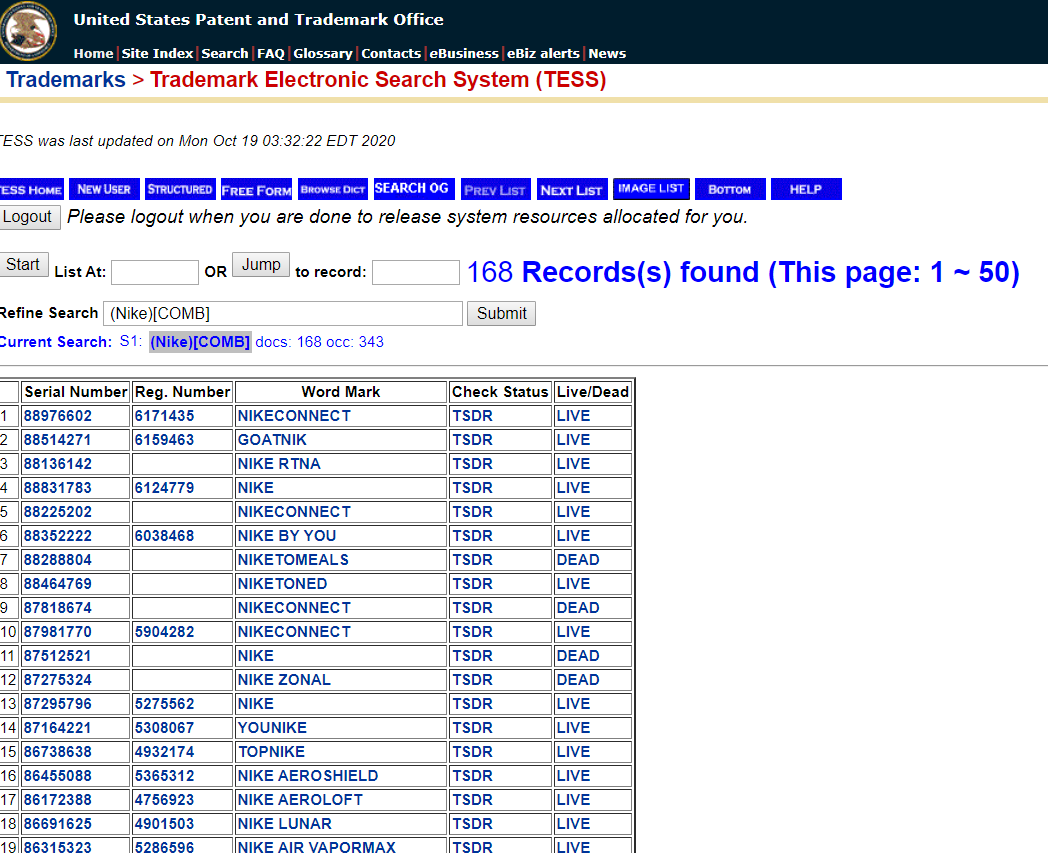Open the TOPNIKE word mark
This screenshot has height=853, width=1048.
[271, 753]
